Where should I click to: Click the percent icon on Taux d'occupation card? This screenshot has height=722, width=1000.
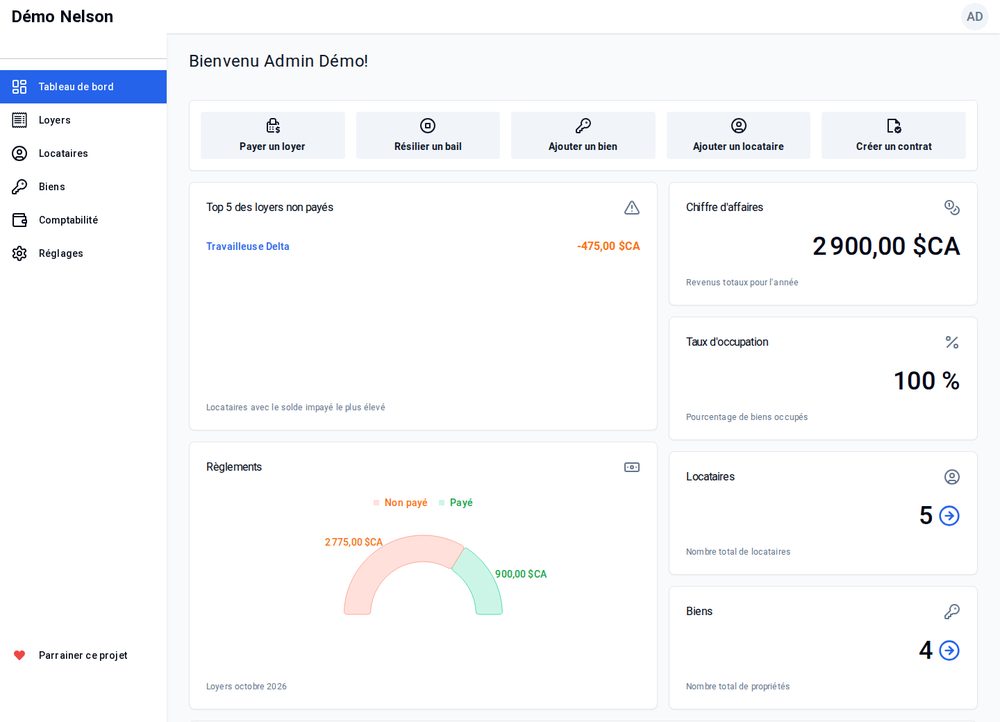(x=952, y=343)
